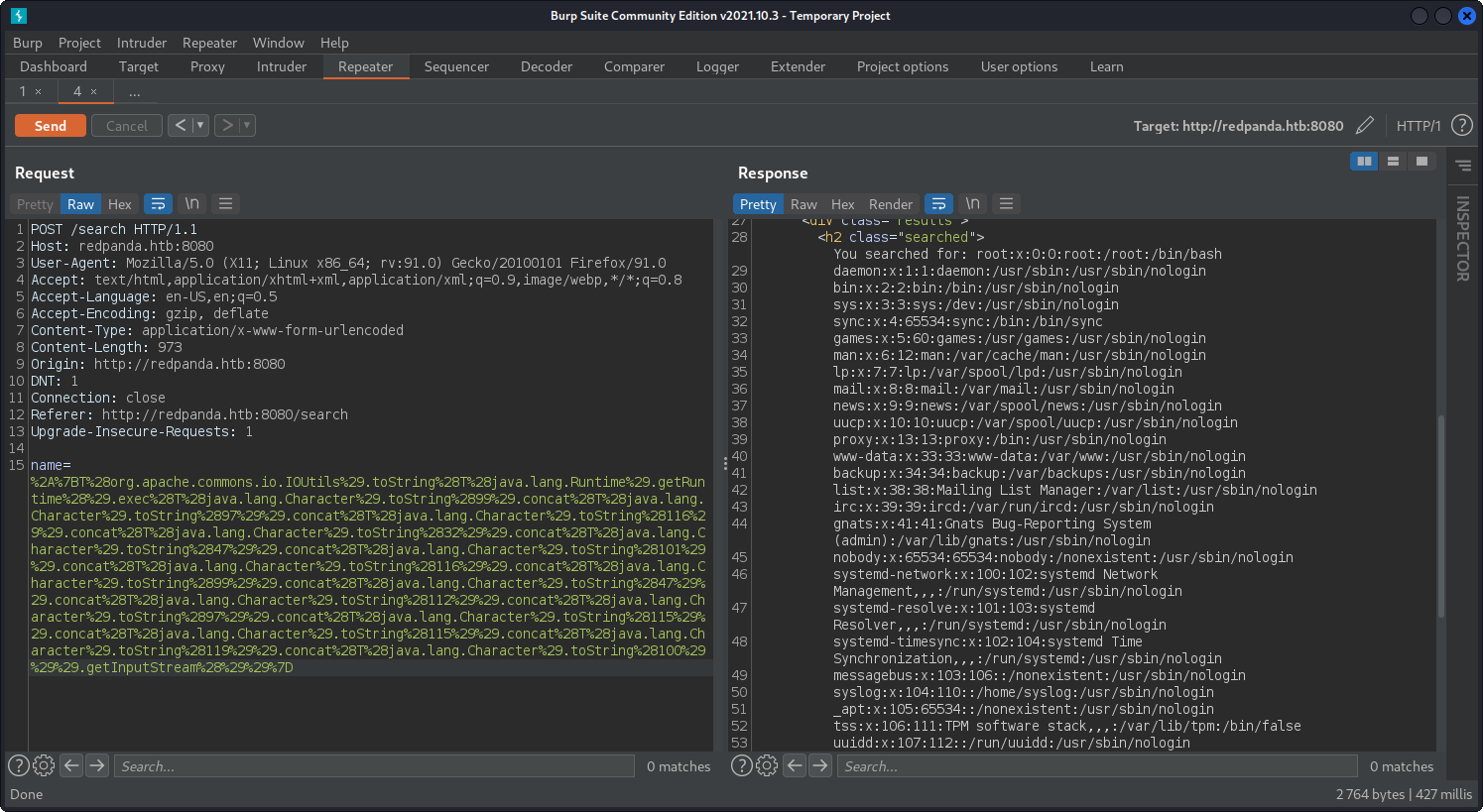The height and width of the screenshot is (812, 1483).
Task: Click the 'POST /search HTTP/1.1' request line
Action: point(114,229)
